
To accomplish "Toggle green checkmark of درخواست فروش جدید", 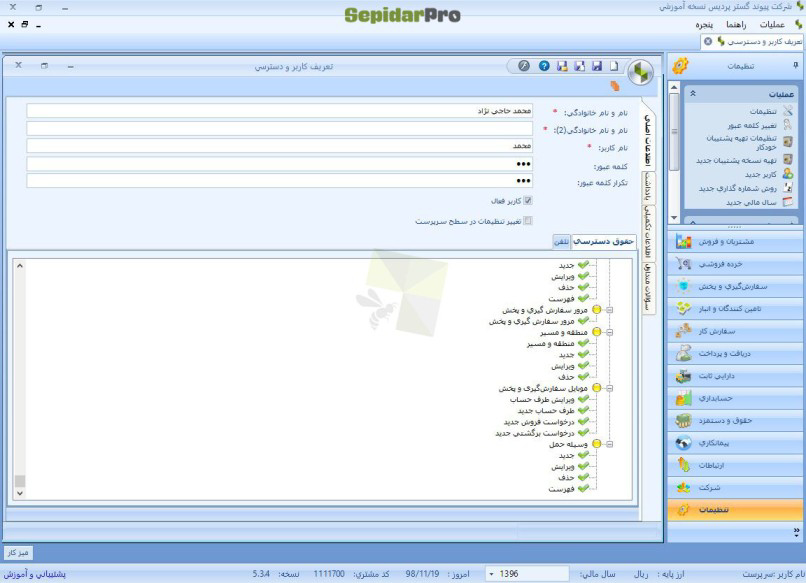I will pos(583,422).
